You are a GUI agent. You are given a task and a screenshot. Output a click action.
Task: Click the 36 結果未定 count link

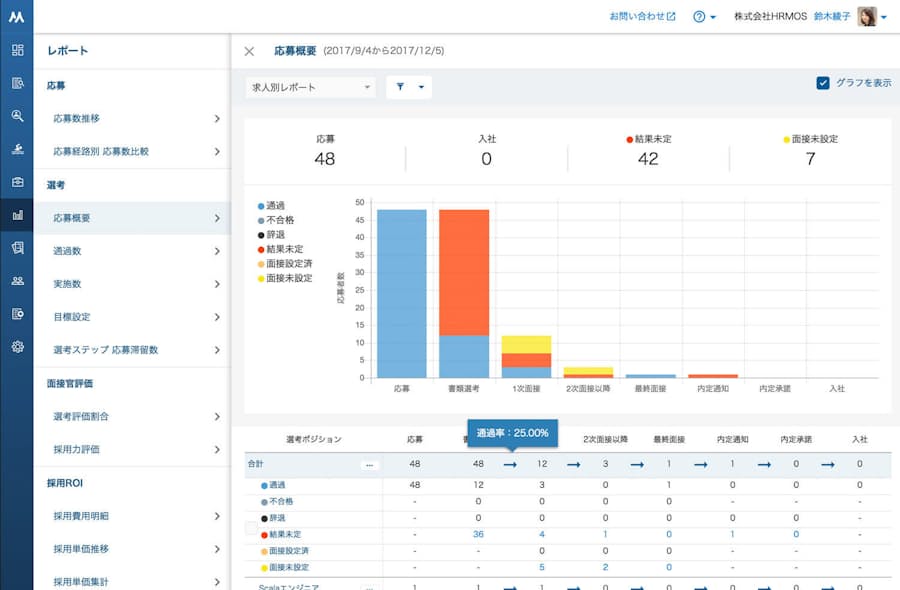tap(478, 534)
